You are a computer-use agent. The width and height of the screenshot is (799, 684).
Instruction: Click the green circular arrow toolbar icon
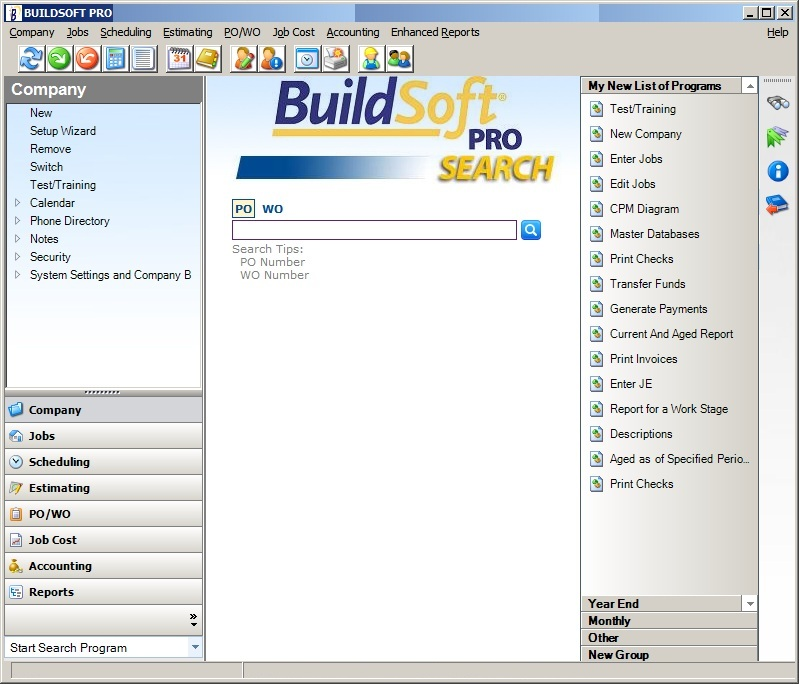pos(59,59)
